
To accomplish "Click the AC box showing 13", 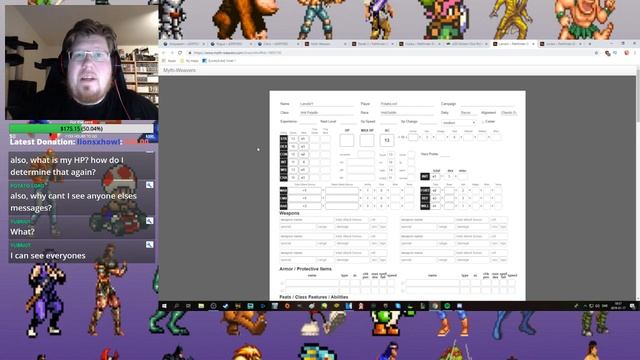I will coord(387,140).
